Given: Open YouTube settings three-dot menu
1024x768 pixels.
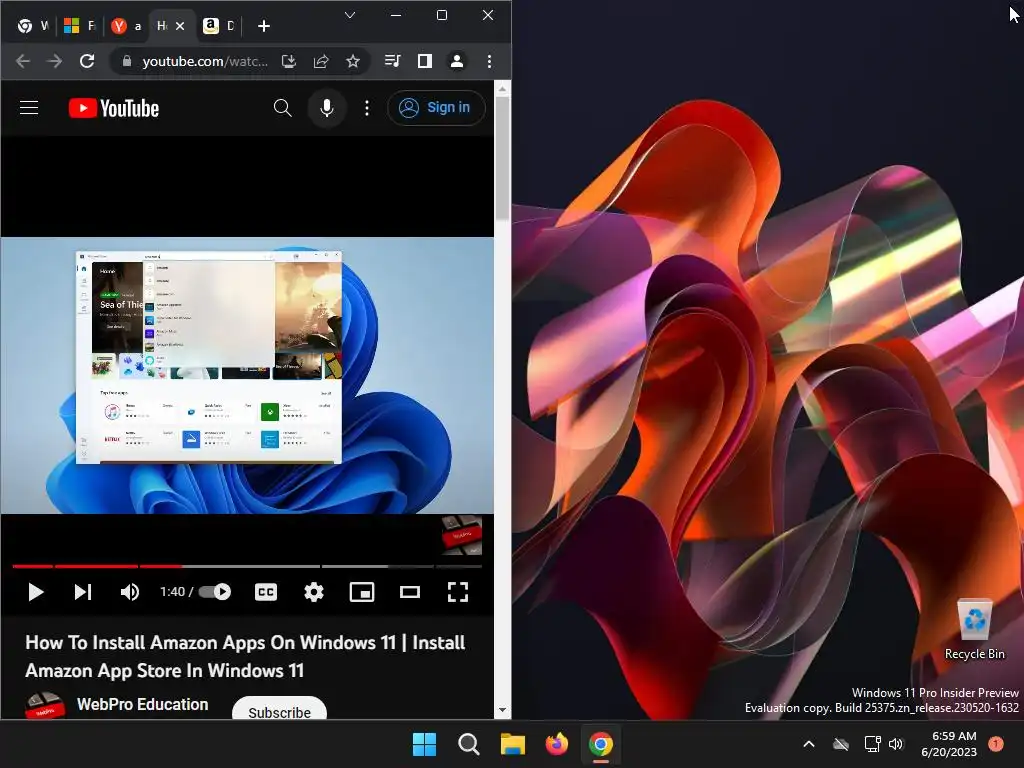Looking at the screenshot, I should coord(367,108).
